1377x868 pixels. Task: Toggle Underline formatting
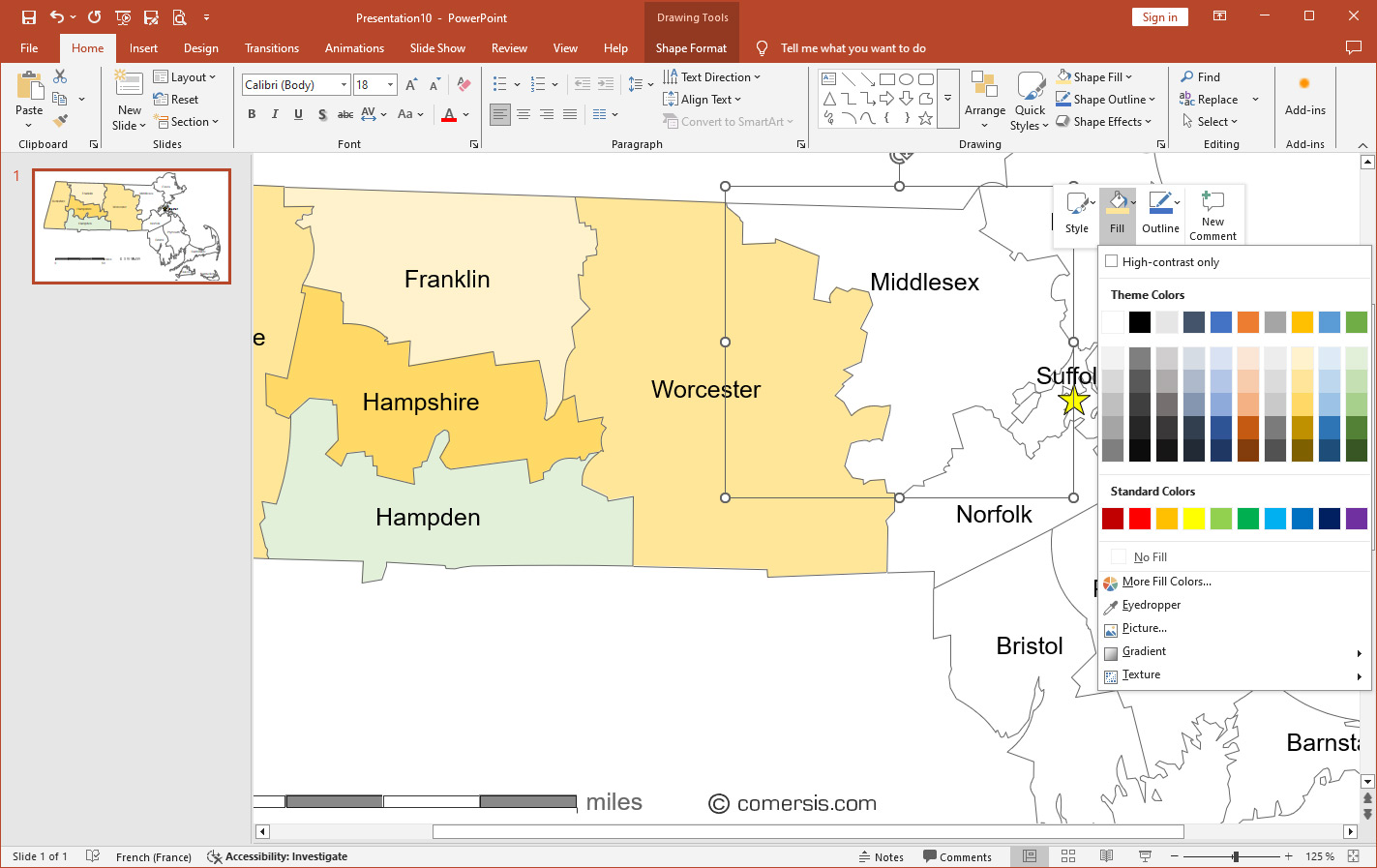click(298, 114)
